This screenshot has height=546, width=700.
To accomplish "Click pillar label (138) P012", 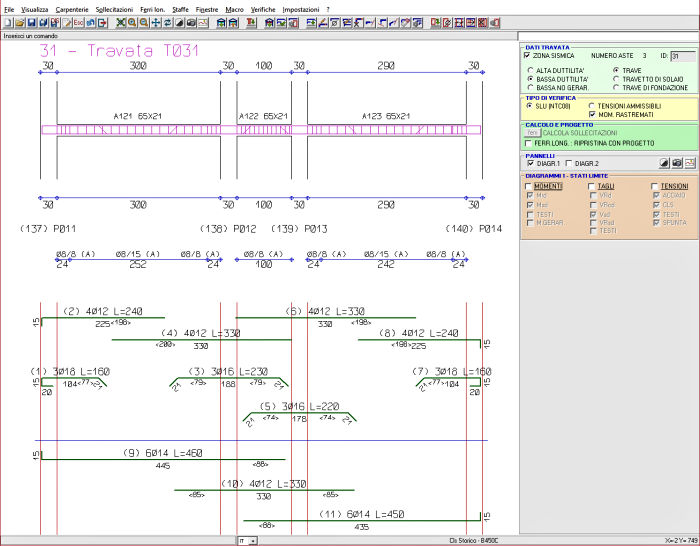I will point(228,229).
